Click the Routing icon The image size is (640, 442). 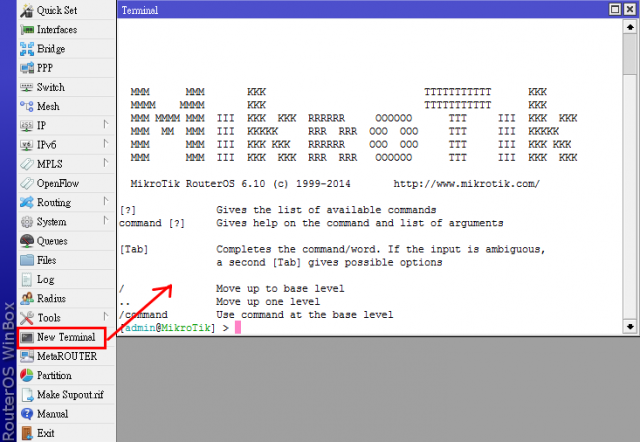[x=27, y=202]
